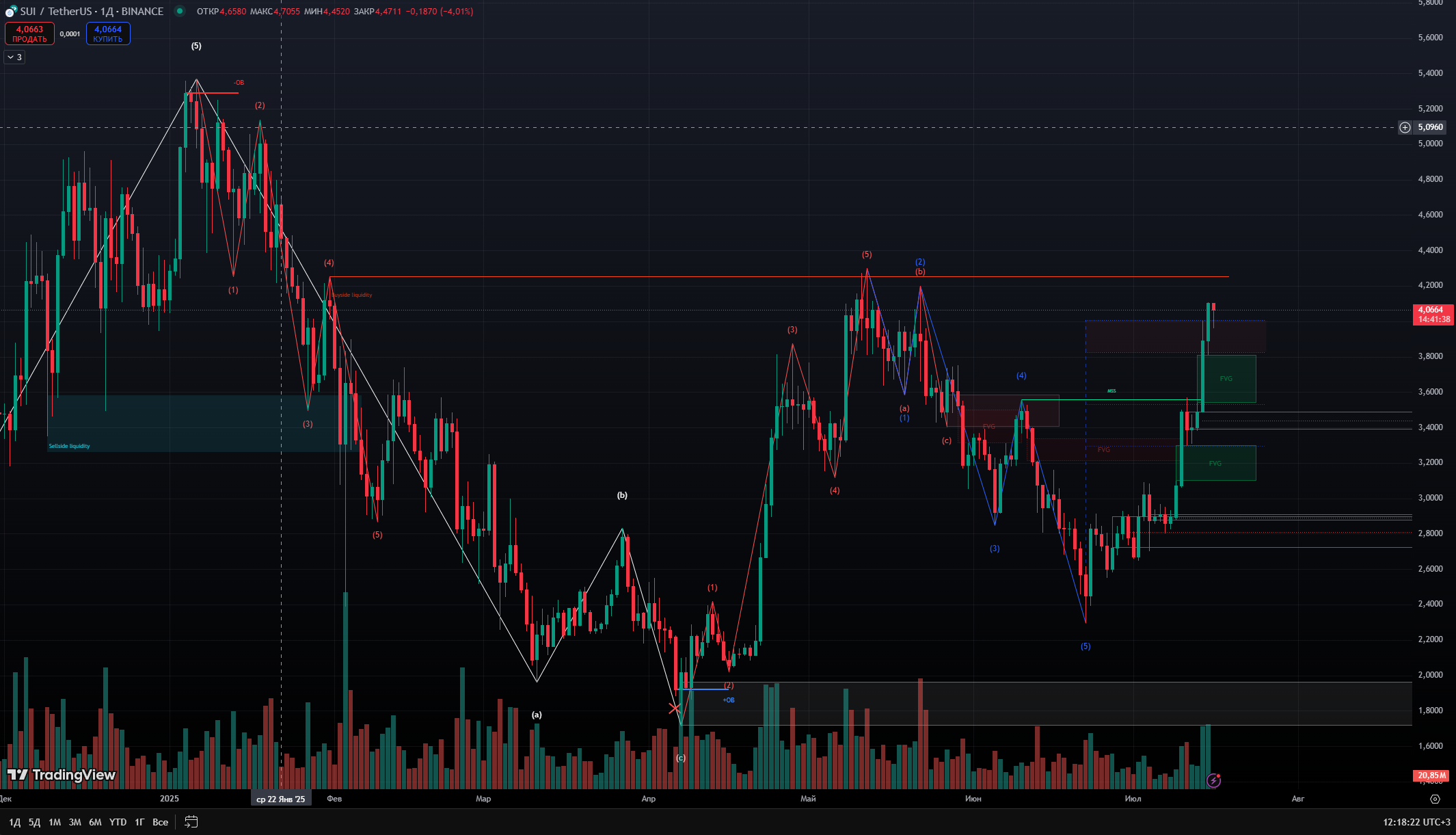
Task: Select the blue (4) wave label
Action: coord(1021,376)
